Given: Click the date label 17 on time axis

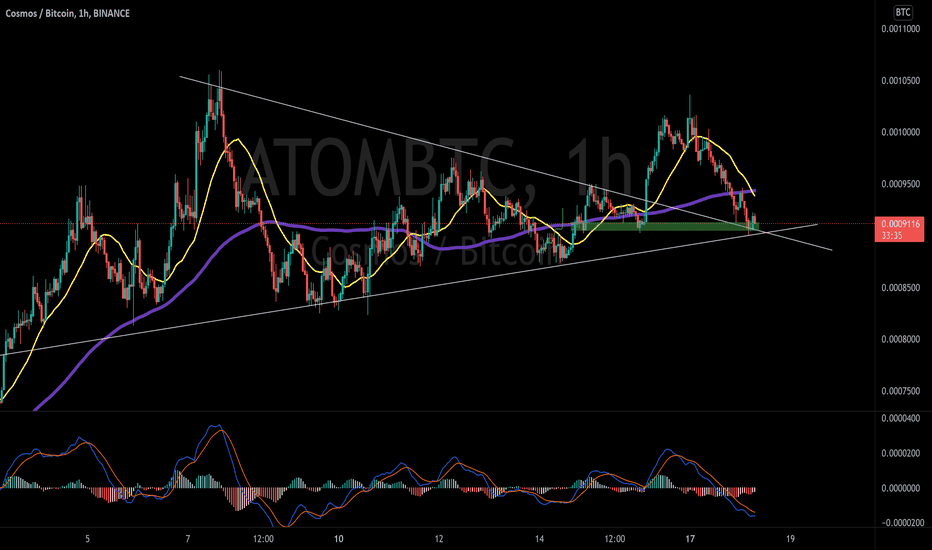Looking at the screenshot, I should coord(689,539).
